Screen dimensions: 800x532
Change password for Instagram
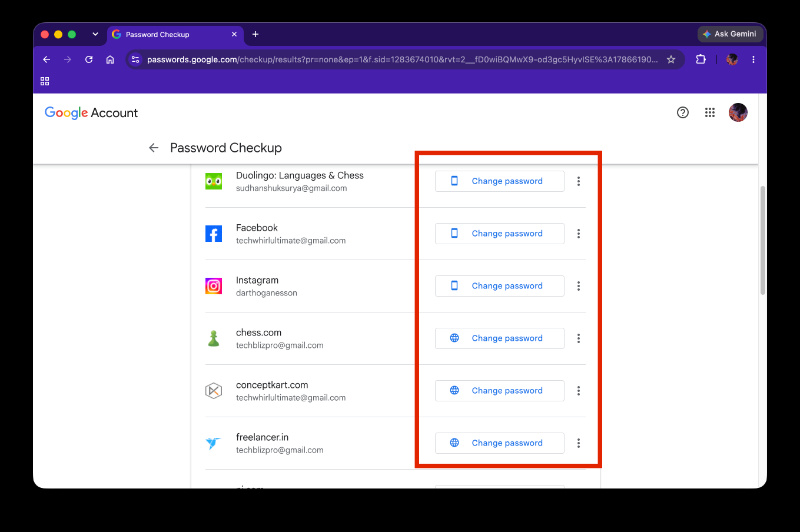[499, 286]
